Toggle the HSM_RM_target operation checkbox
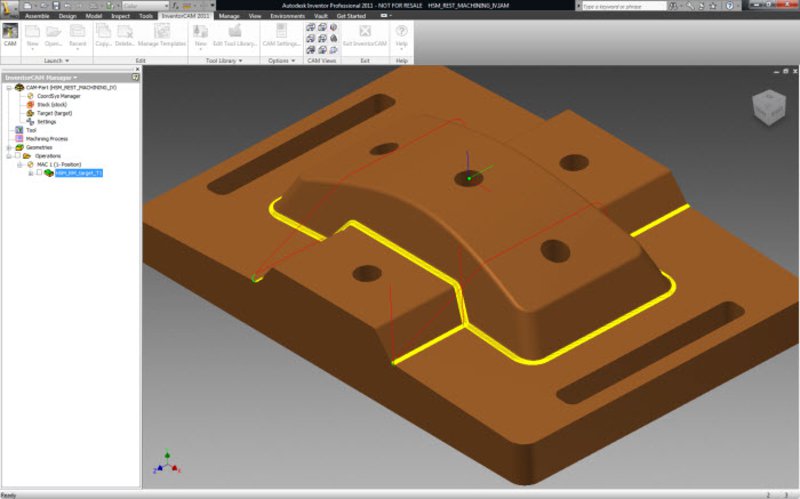800x499 pixels. pyautogui.click(x=39, y=173)
